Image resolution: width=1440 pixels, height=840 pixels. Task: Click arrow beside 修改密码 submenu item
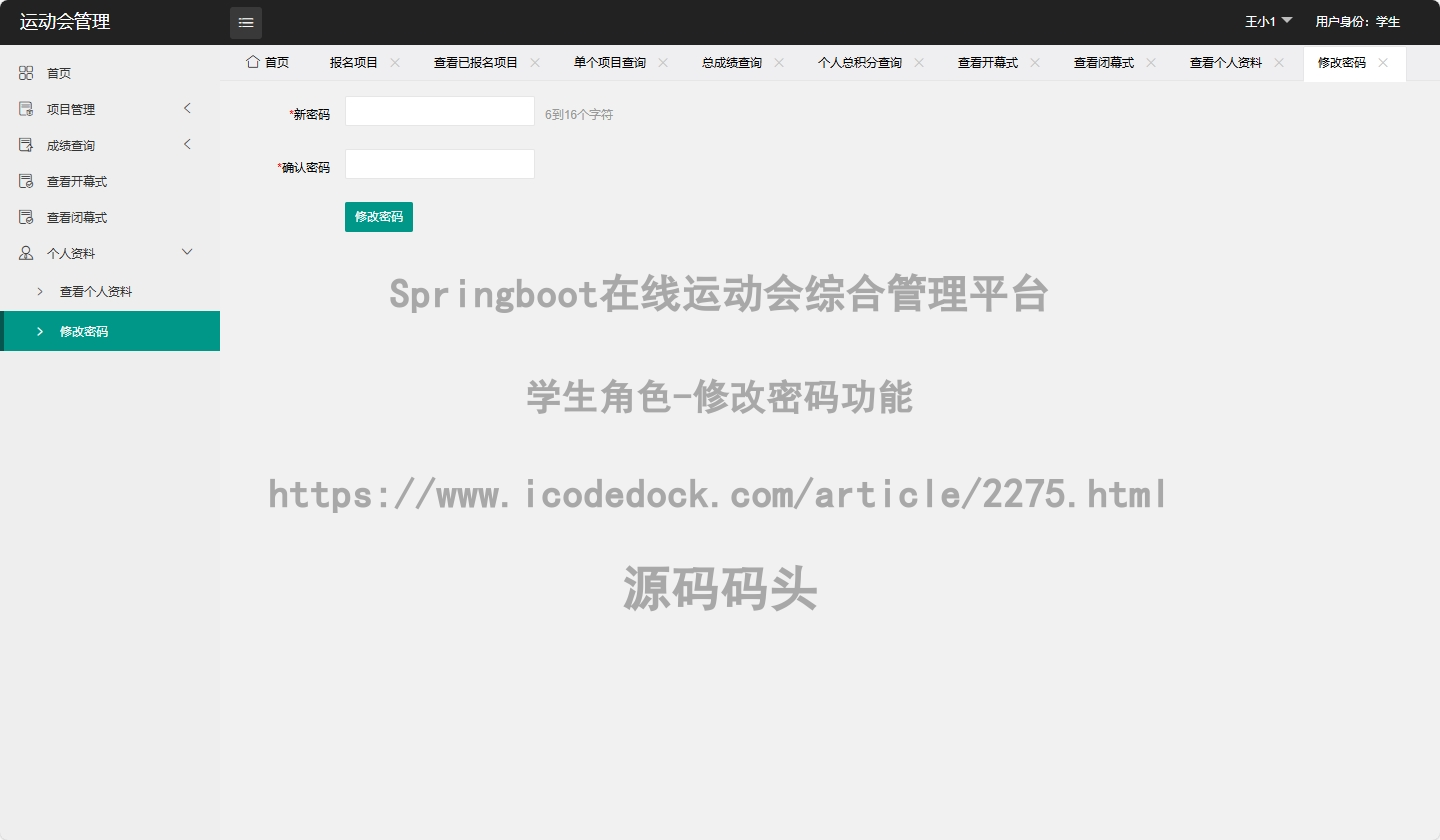pyautogui.click(x=40, y=331)
